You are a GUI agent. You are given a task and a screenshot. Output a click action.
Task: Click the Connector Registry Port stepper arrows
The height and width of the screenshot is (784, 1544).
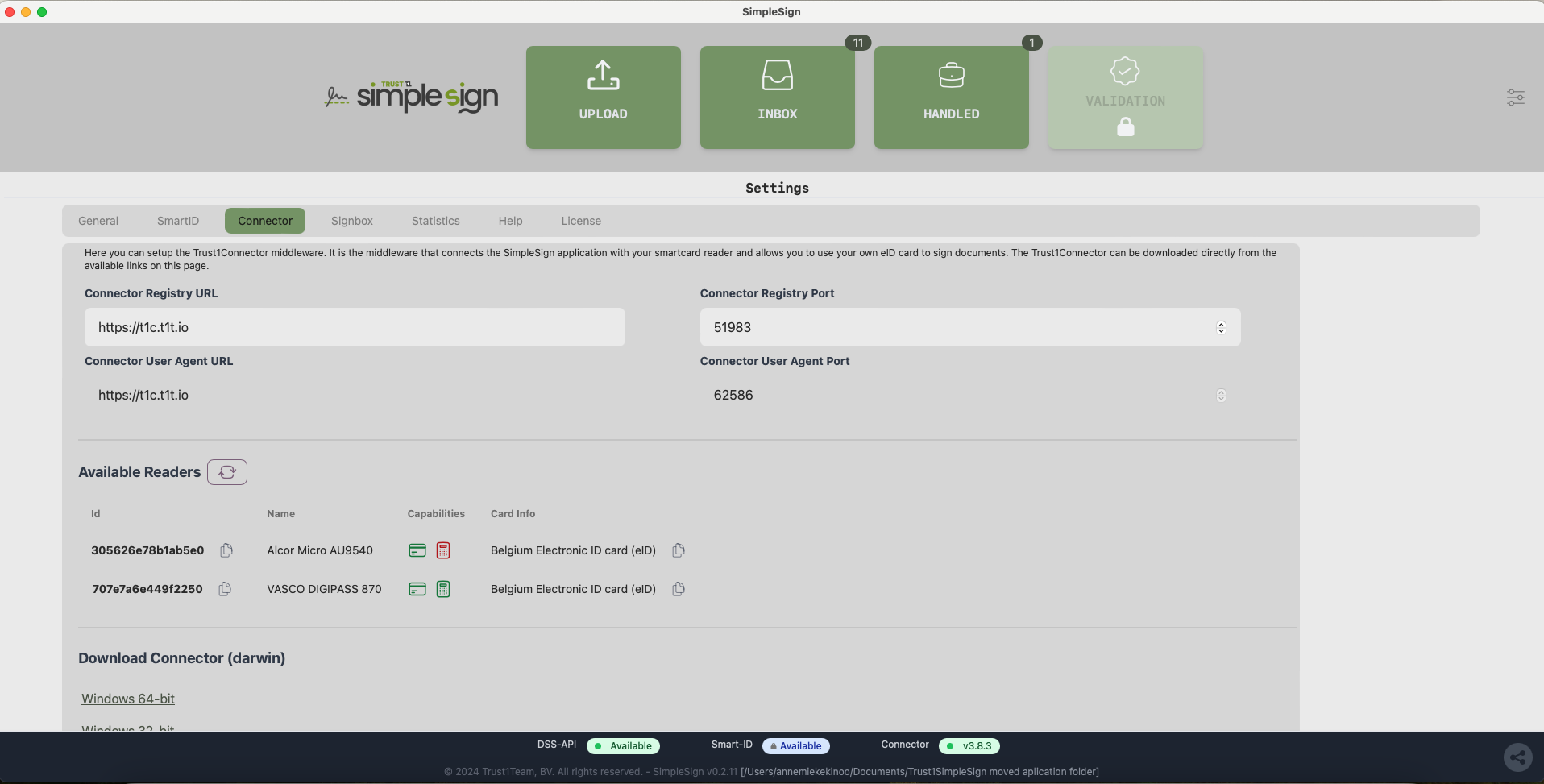coord(1221,327)
